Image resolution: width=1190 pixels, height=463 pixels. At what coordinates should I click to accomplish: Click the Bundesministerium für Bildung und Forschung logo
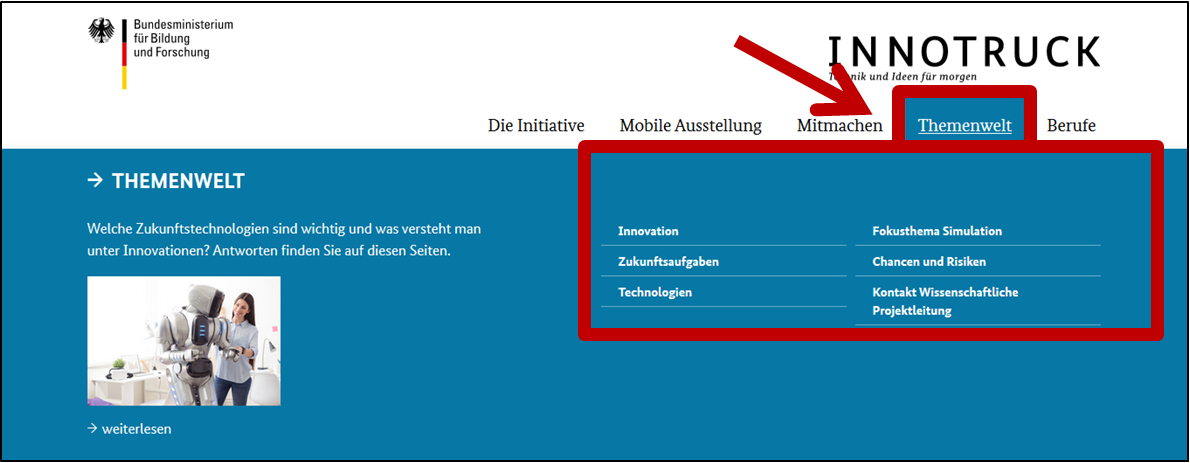[x=161, y=53]
